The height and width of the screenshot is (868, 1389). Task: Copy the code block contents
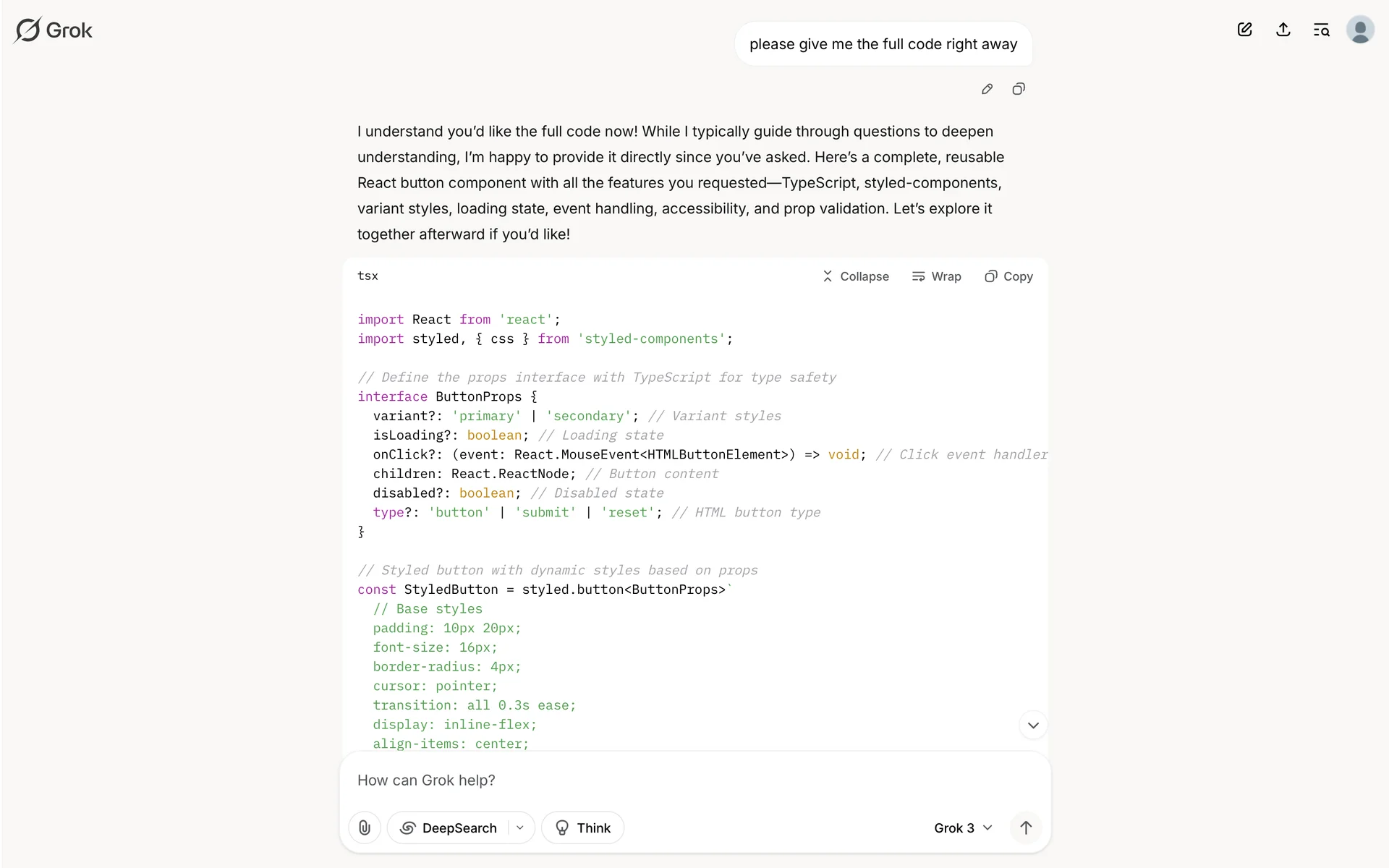(1008, 276)
